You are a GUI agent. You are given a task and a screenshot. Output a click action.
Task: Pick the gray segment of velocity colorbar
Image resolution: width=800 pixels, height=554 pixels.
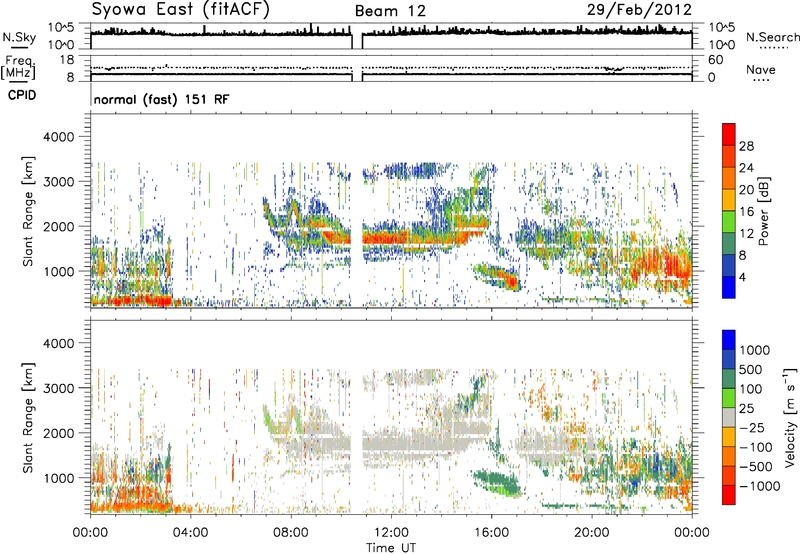(x=729, y=417)
